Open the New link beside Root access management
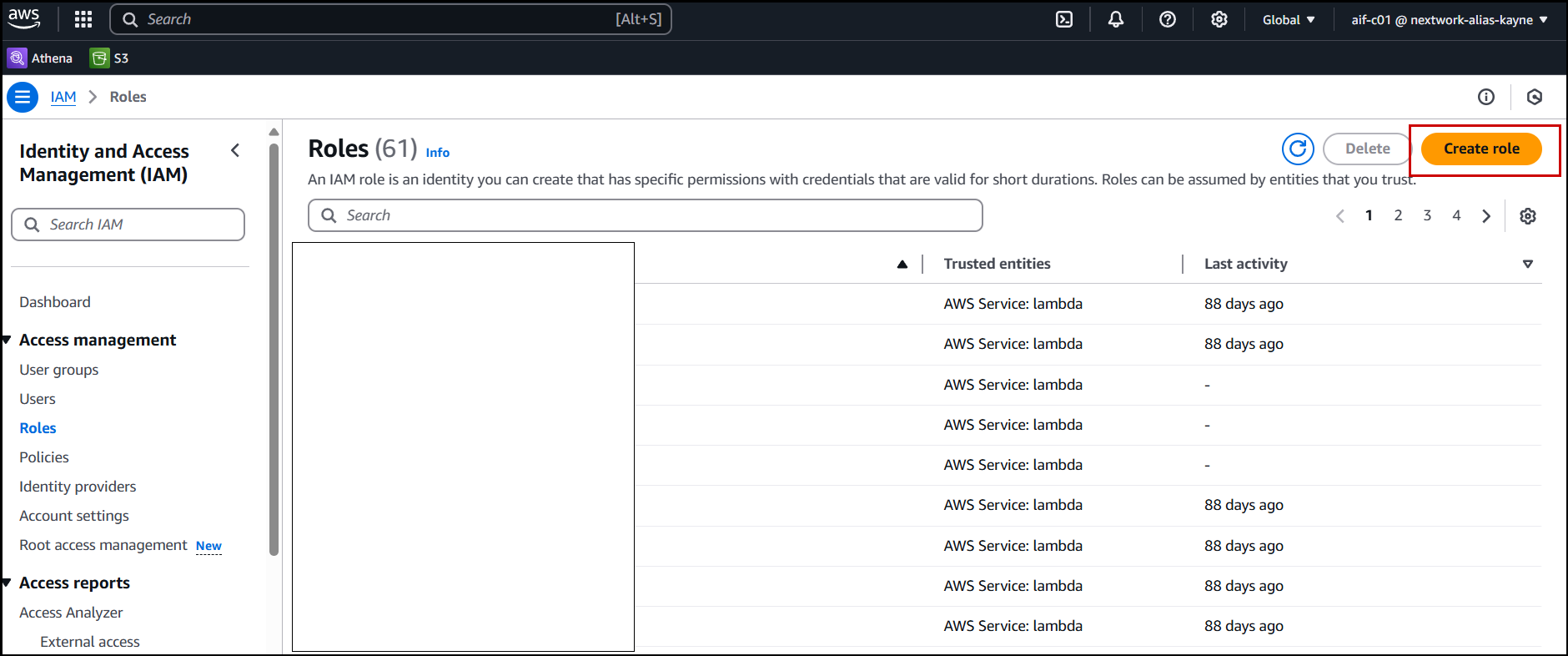This screenshot has width=1568, height=656. point(209,546)
